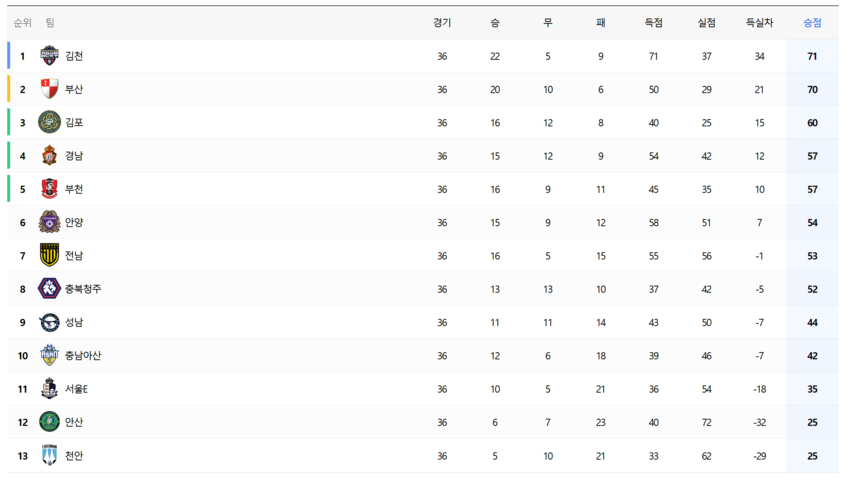Select 부산's 70 points cell

pyautogui.click(x=812, y=89)
